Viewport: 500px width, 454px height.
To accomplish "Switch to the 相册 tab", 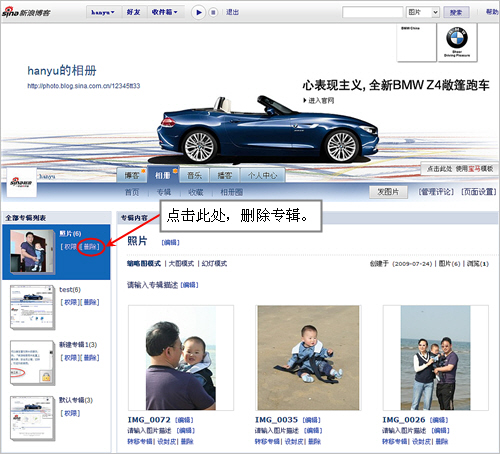I will click(x=163, y=175).
